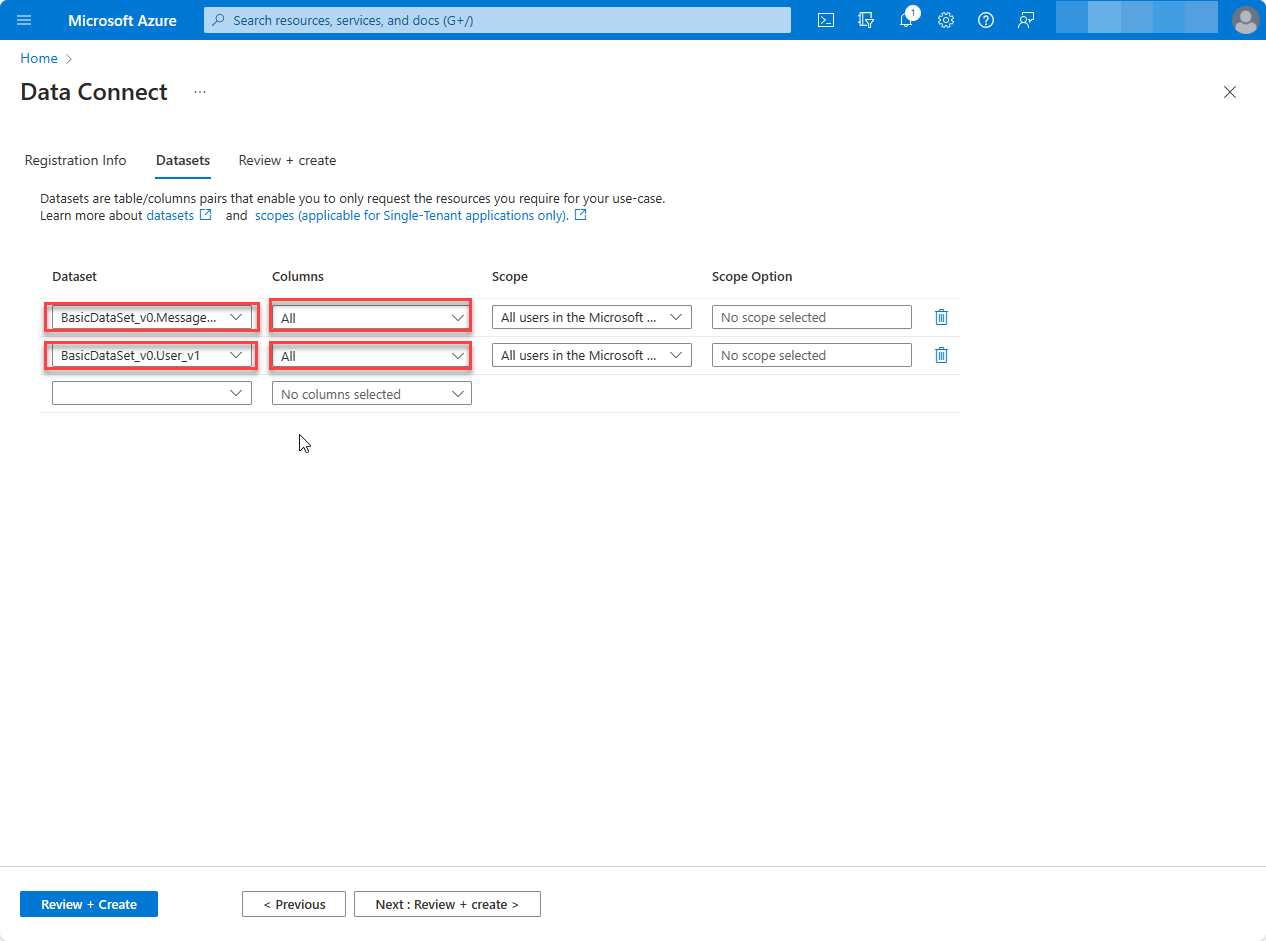Open the 'No columns selected' dropdown
The height and width of the screenshot is (941, 1266).
pos(371,393)
